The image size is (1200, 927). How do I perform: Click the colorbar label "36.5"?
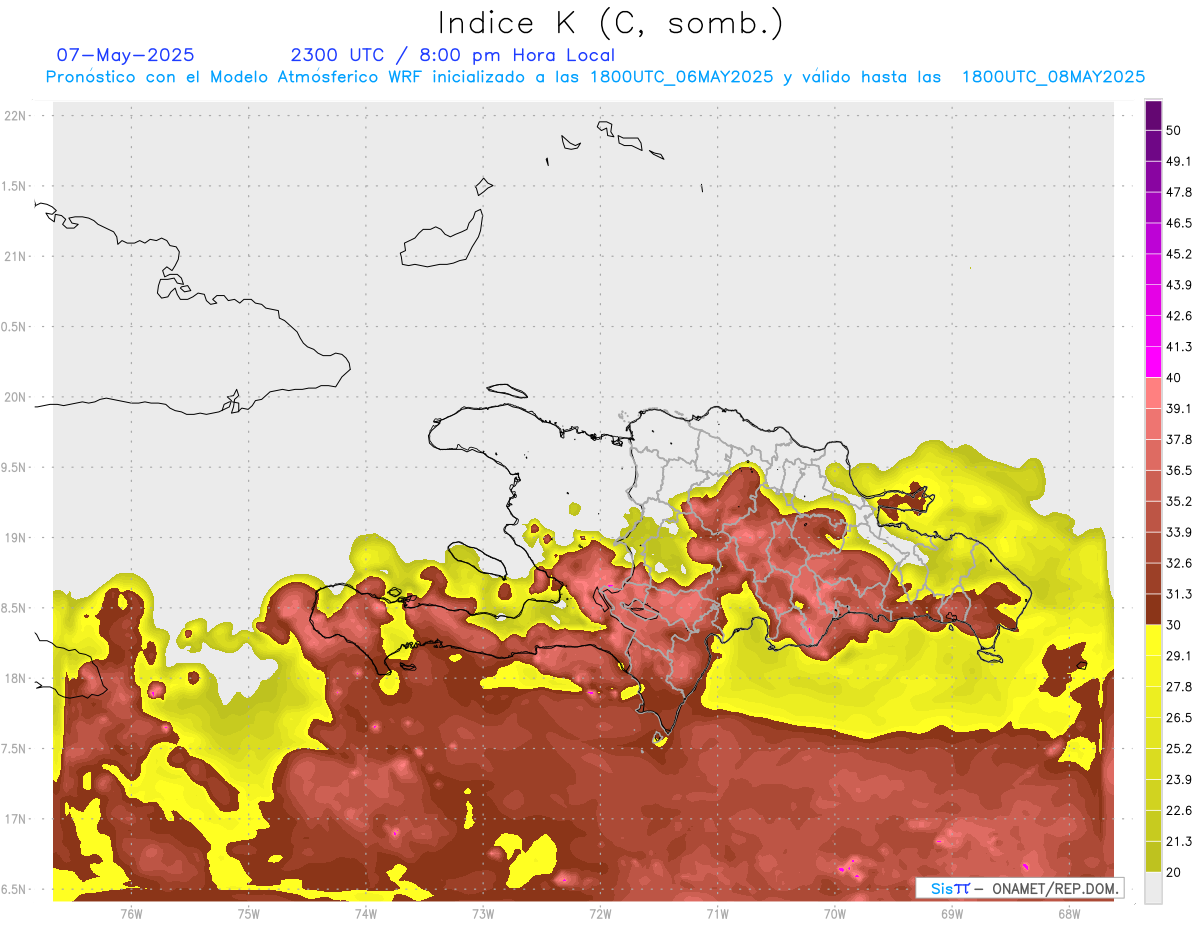[1179, 470]
